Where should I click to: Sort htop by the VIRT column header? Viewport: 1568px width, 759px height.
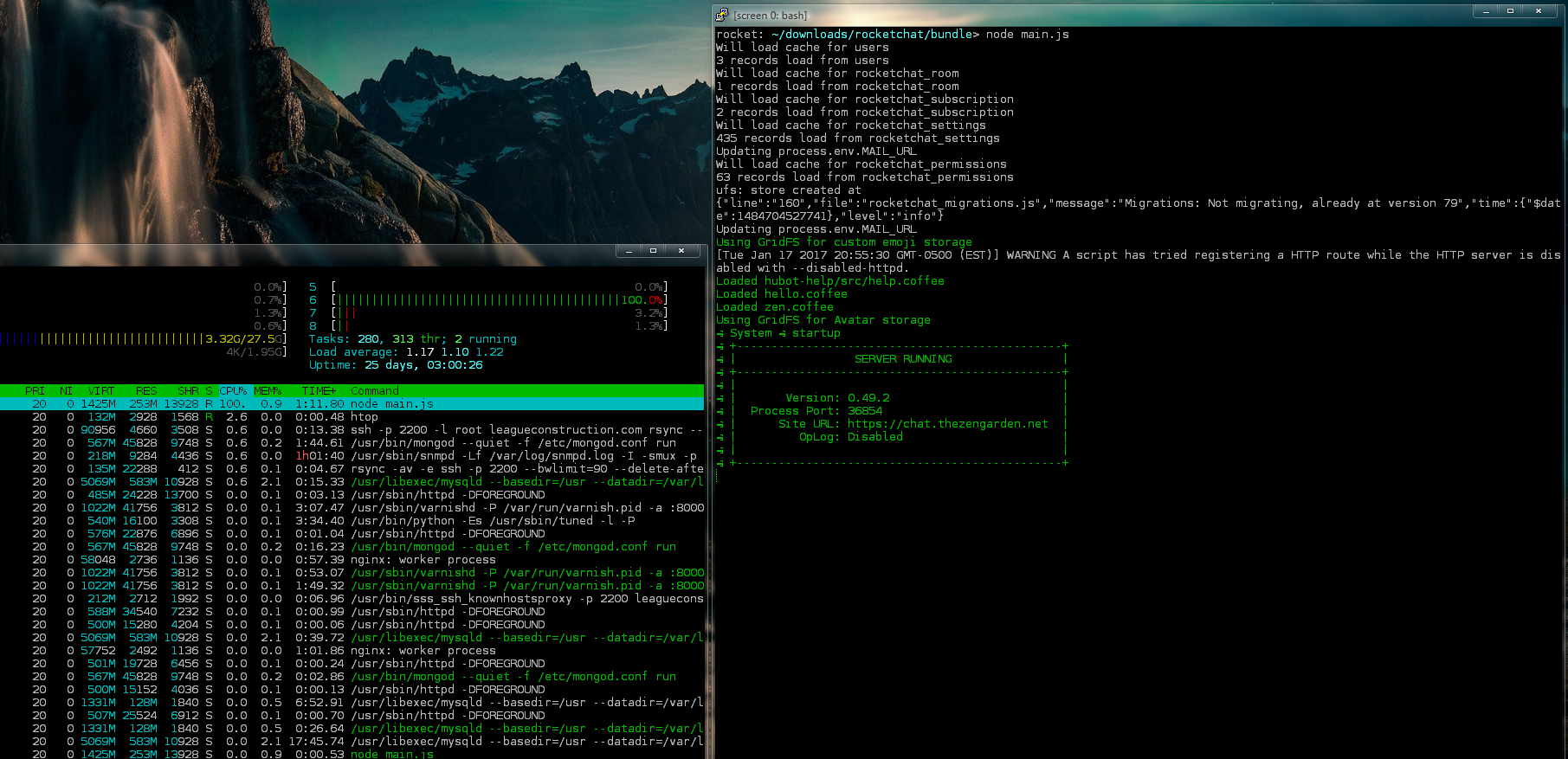100,391
